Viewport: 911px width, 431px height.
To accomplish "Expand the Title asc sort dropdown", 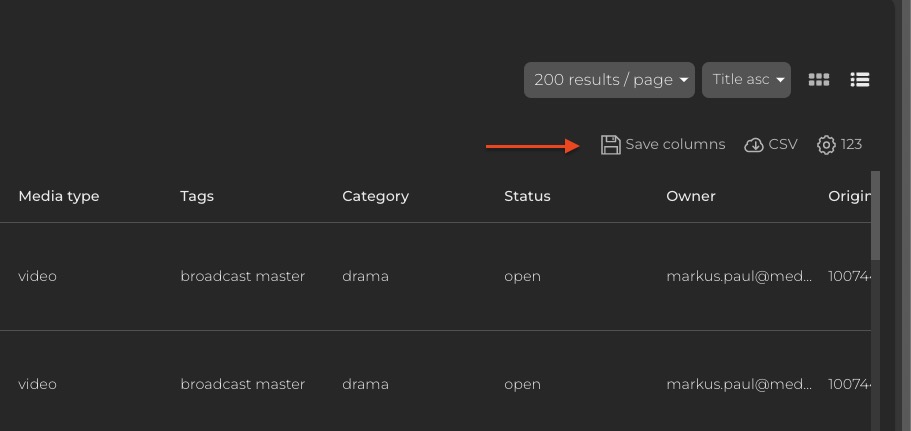I will [x=746, y=80].
